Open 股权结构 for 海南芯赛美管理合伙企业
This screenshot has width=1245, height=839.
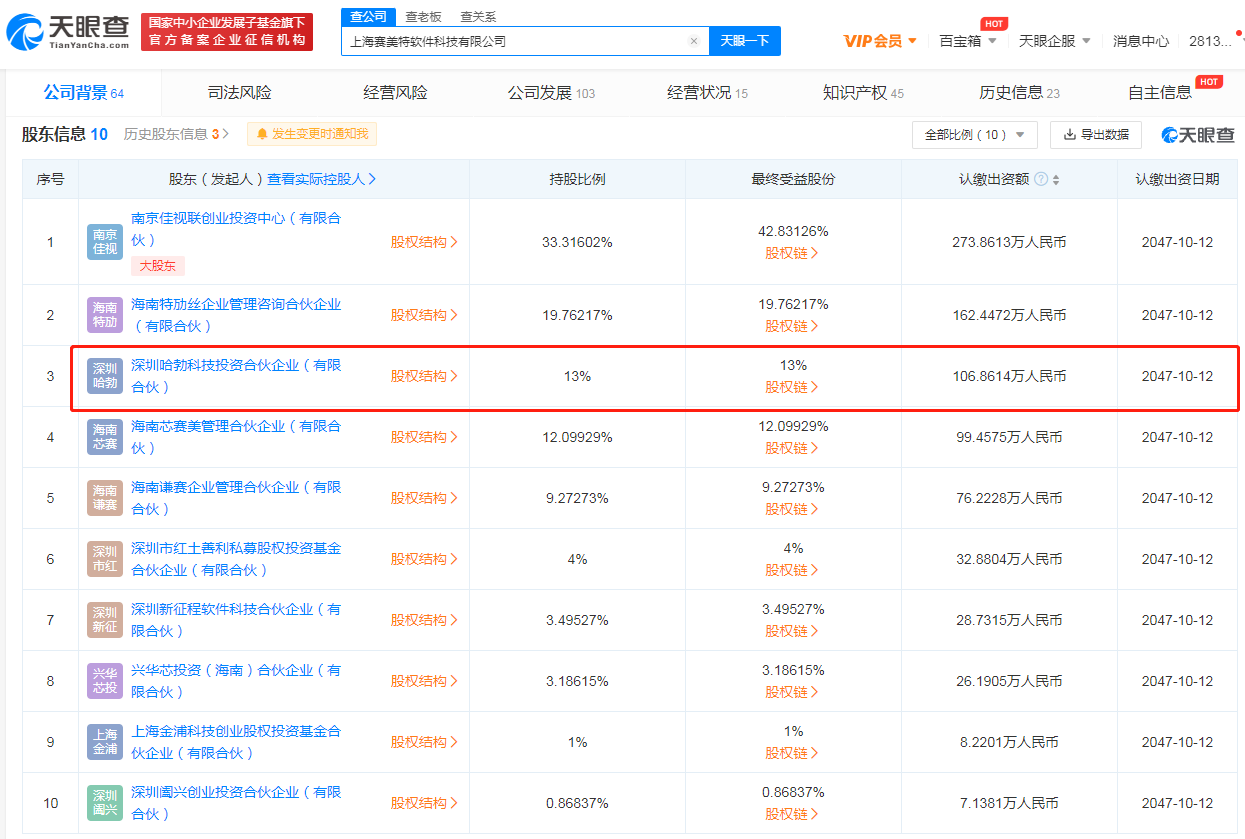tap(424, 437)
